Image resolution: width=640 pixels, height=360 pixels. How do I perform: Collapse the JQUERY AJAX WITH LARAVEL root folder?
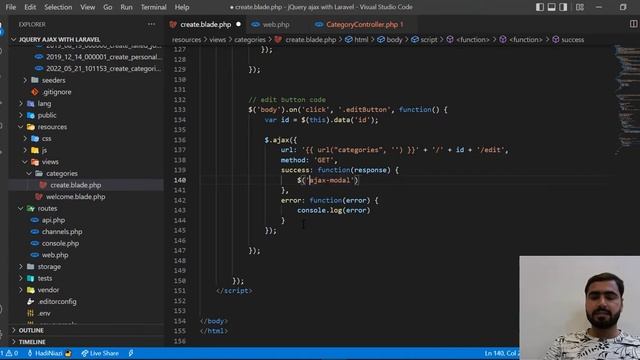click(59, 40)
